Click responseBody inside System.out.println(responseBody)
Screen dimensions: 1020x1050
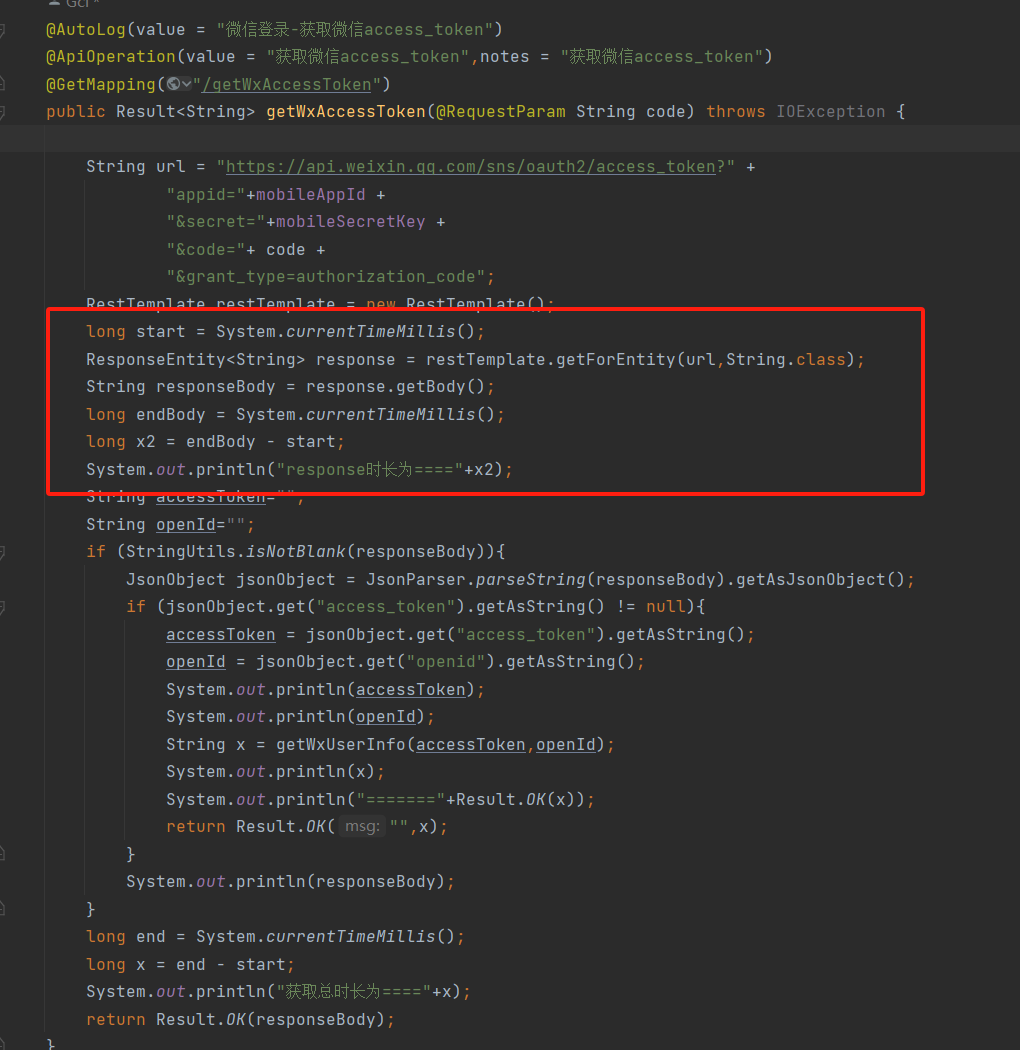375,882
